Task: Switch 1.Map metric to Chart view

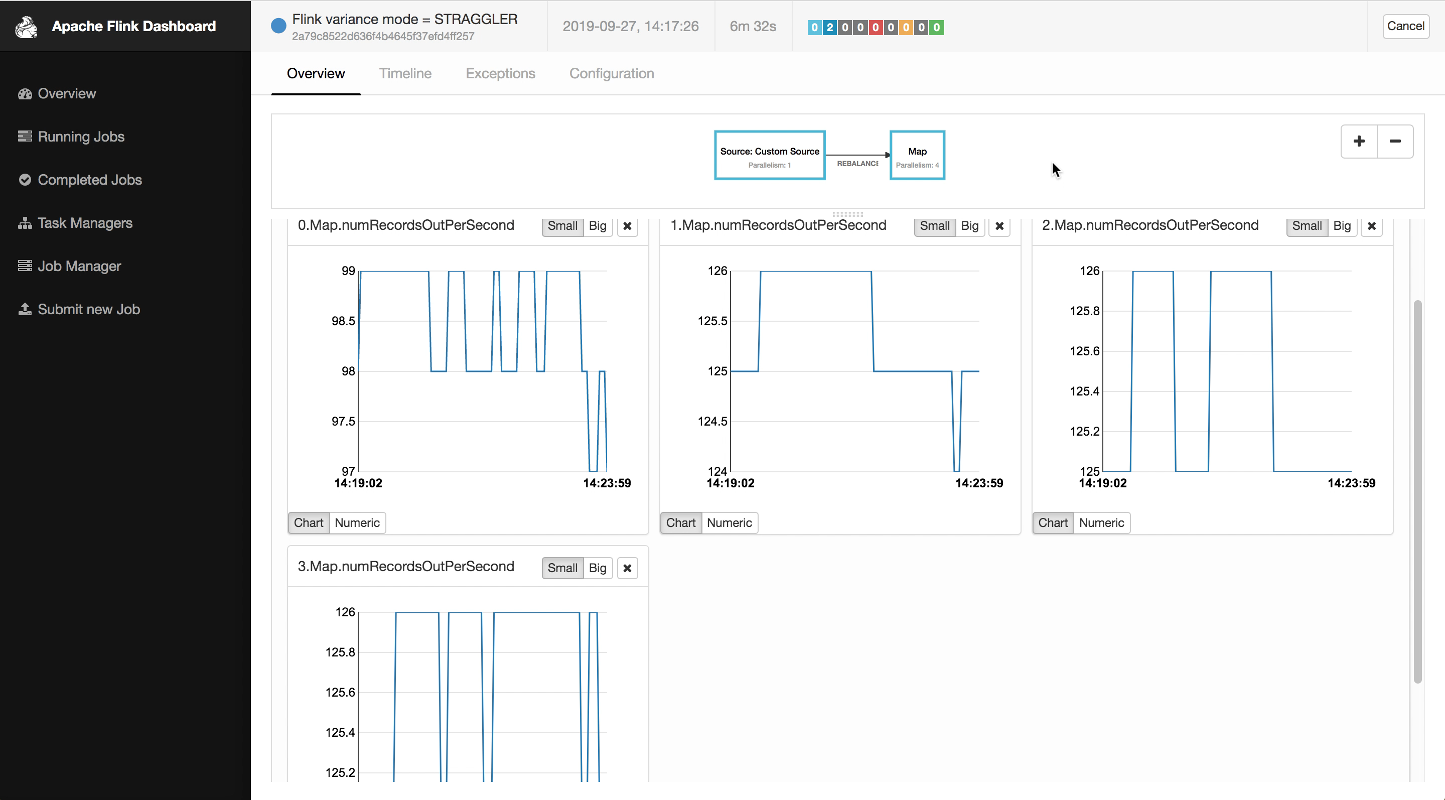Action: pyautogui.click(x=681, y=523)
